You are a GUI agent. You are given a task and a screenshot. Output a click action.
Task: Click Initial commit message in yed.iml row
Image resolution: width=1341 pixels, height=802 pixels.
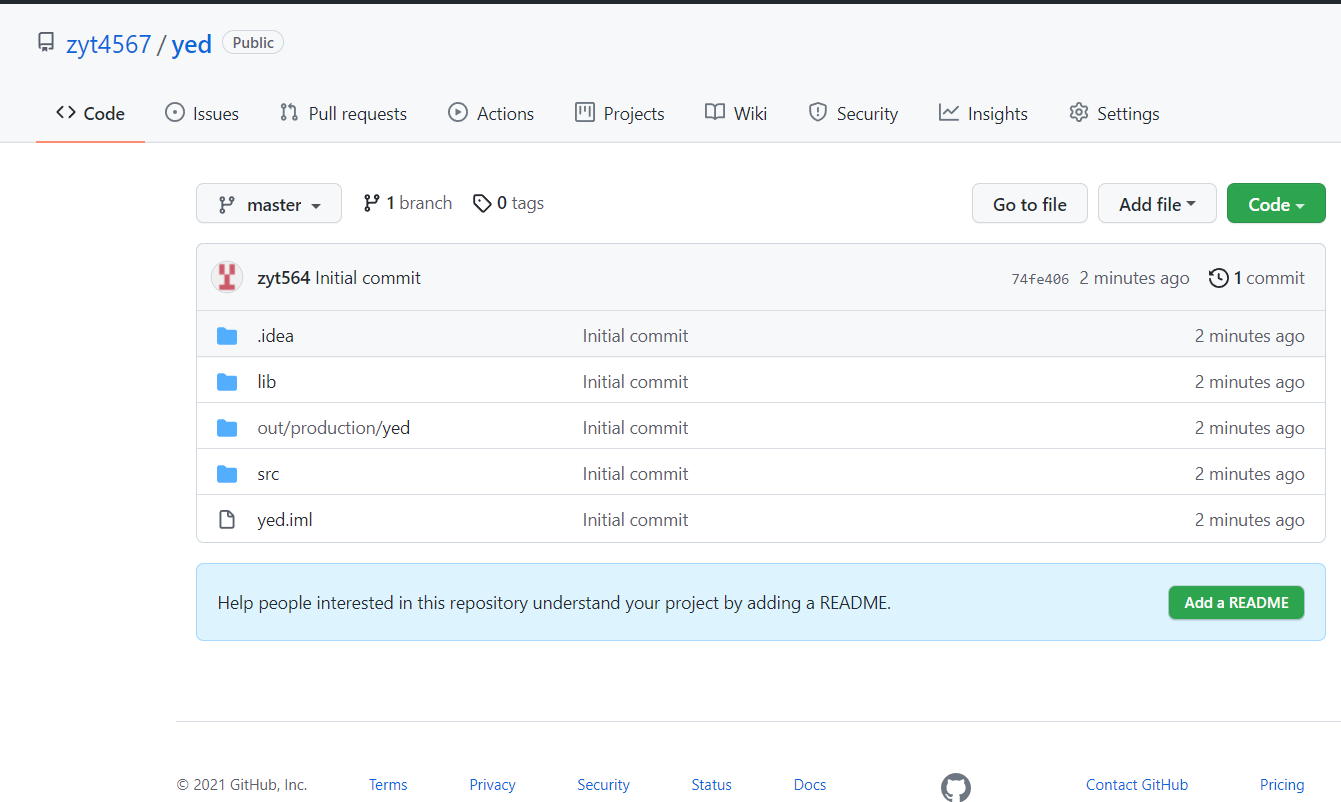[635, 520]
